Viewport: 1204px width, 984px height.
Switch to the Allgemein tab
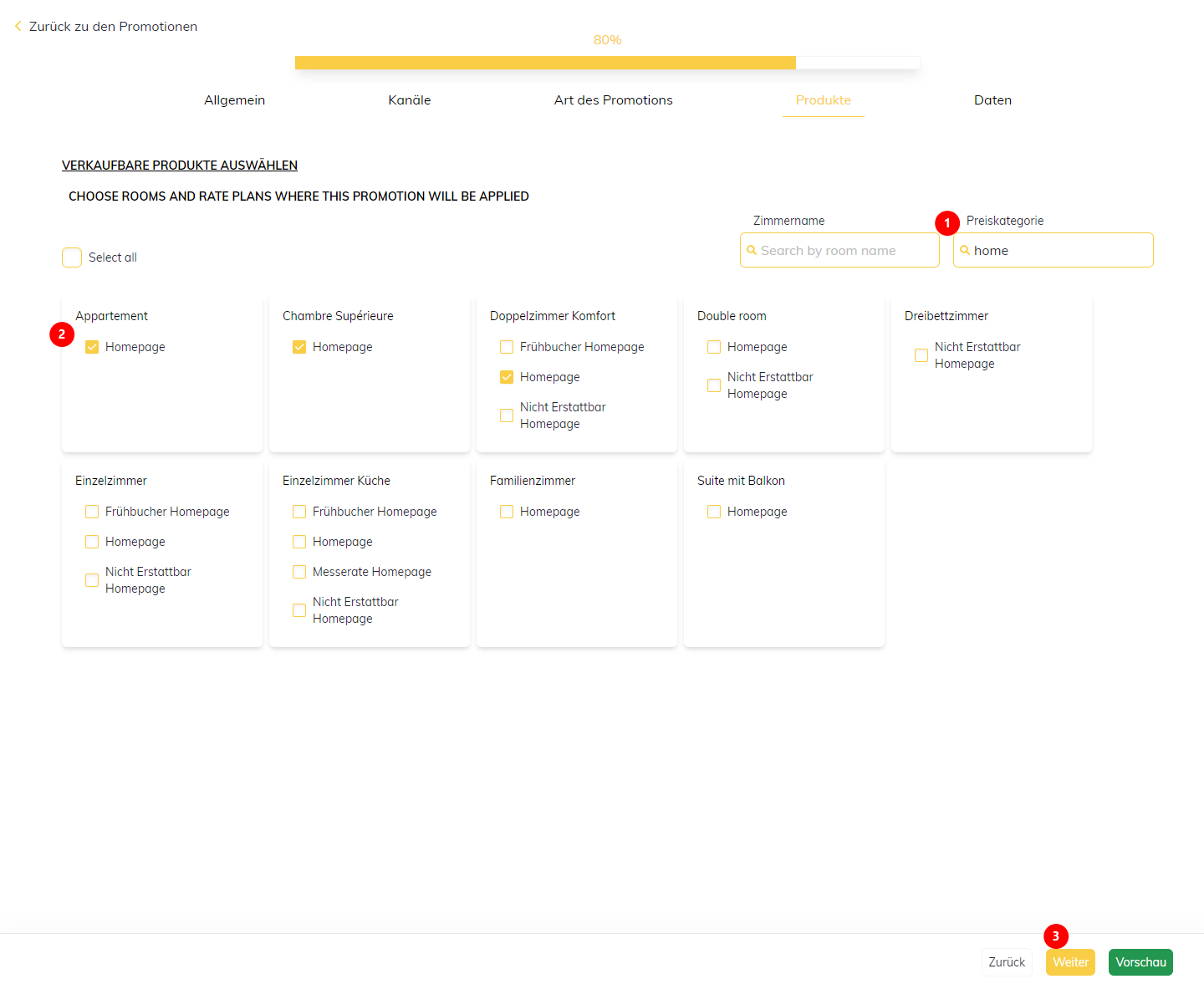point(234,100)
